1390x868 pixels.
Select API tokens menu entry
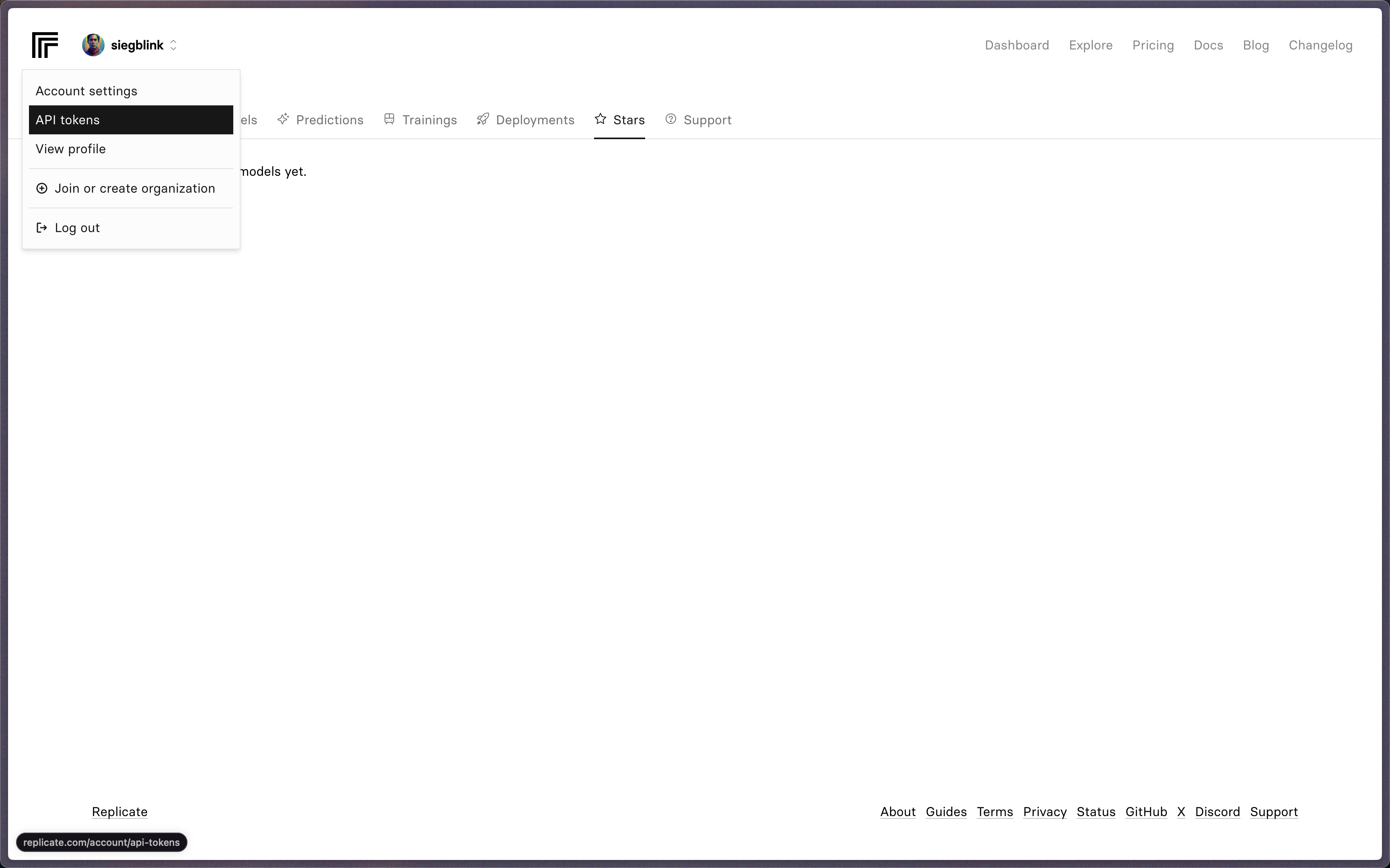pos(131,120)
